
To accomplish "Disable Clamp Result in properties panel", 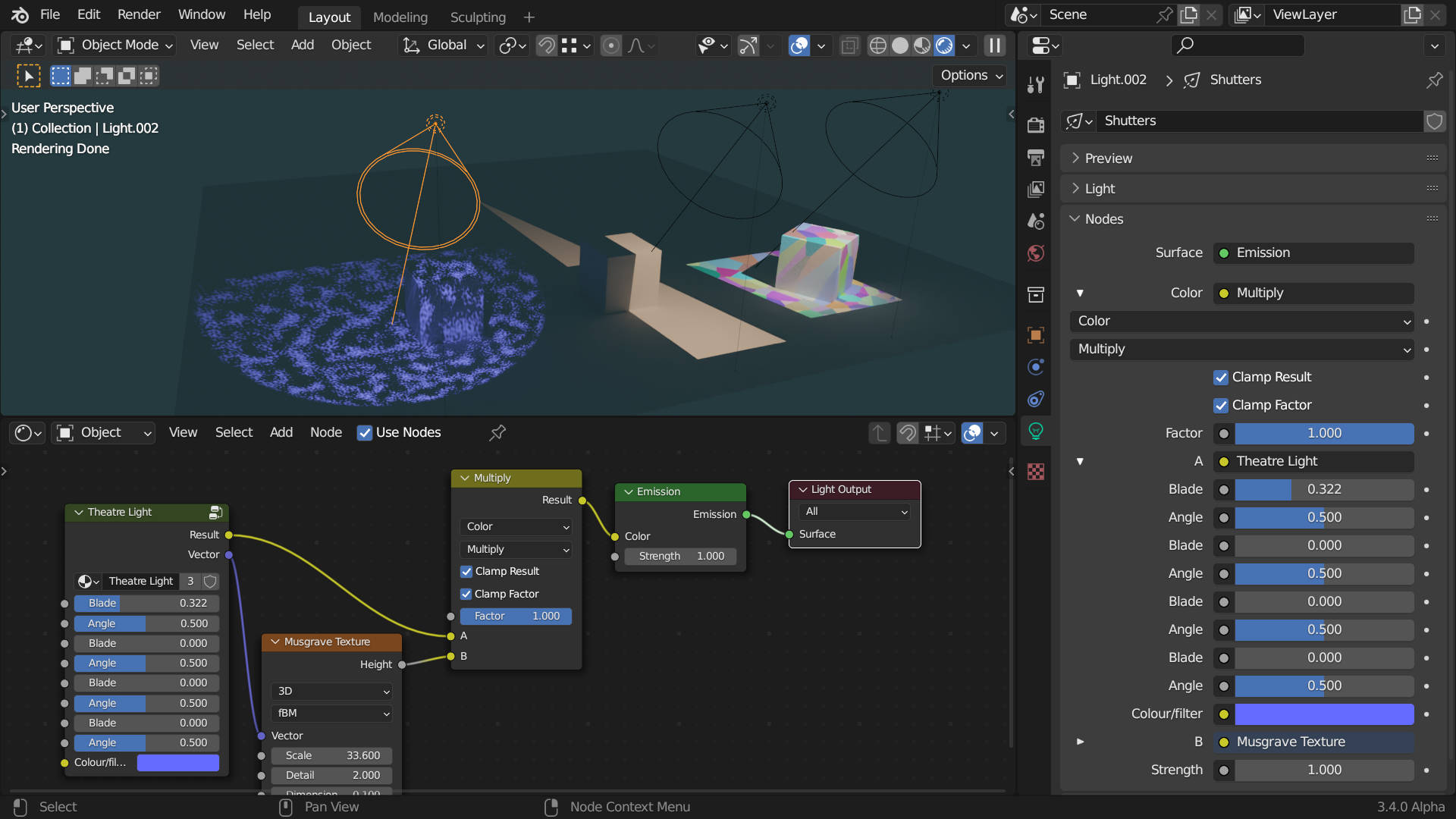I will (1221, 377).
